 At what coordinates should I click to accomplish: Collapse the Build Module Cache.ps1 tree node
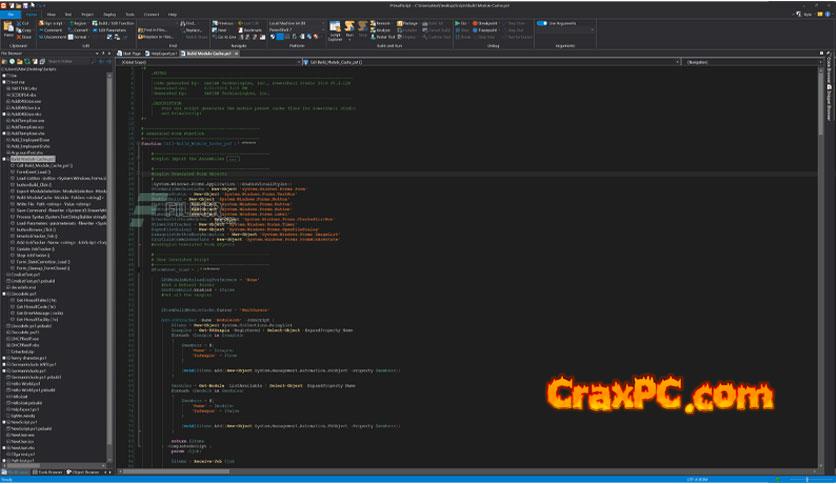[4, 159]
